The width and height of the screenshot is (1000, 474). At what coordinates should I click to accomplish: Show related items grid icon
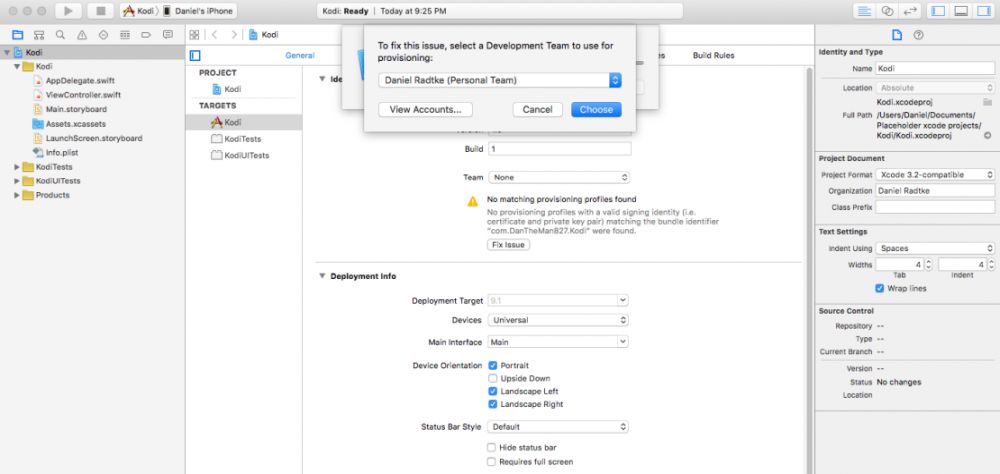coord(195,34)
